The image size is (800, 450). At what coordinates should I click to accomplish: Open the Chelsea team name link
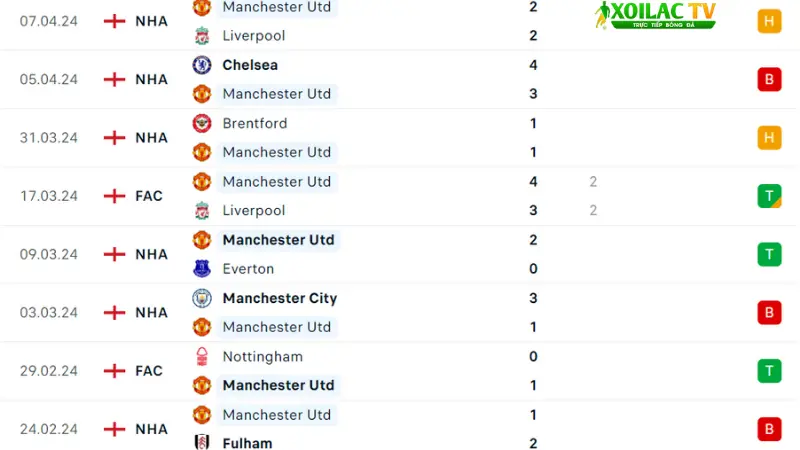click(250, 65)
